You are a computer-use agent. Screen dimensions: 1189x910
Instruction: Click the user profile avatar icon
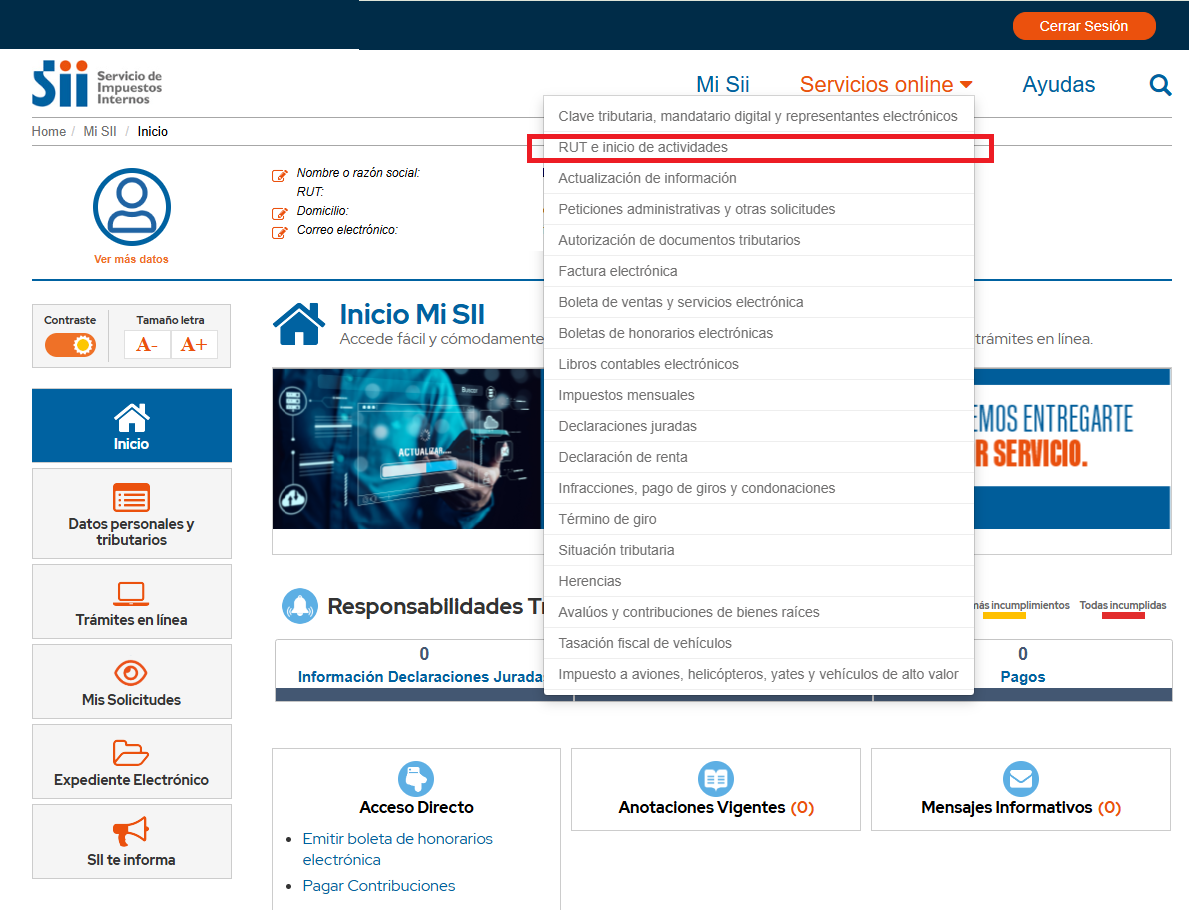coord(131,207)
